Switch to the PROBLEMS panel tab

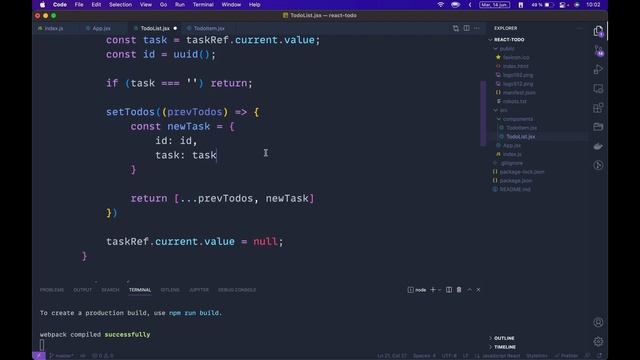[x=52, y=290]
